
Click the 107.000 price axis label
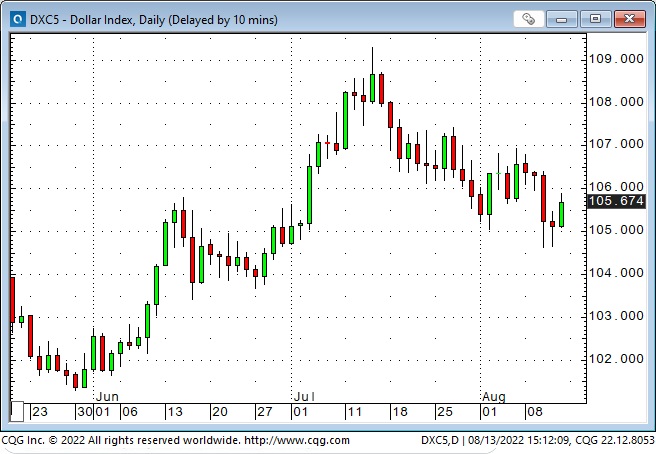pyautogui.click(x=616, y=144)
